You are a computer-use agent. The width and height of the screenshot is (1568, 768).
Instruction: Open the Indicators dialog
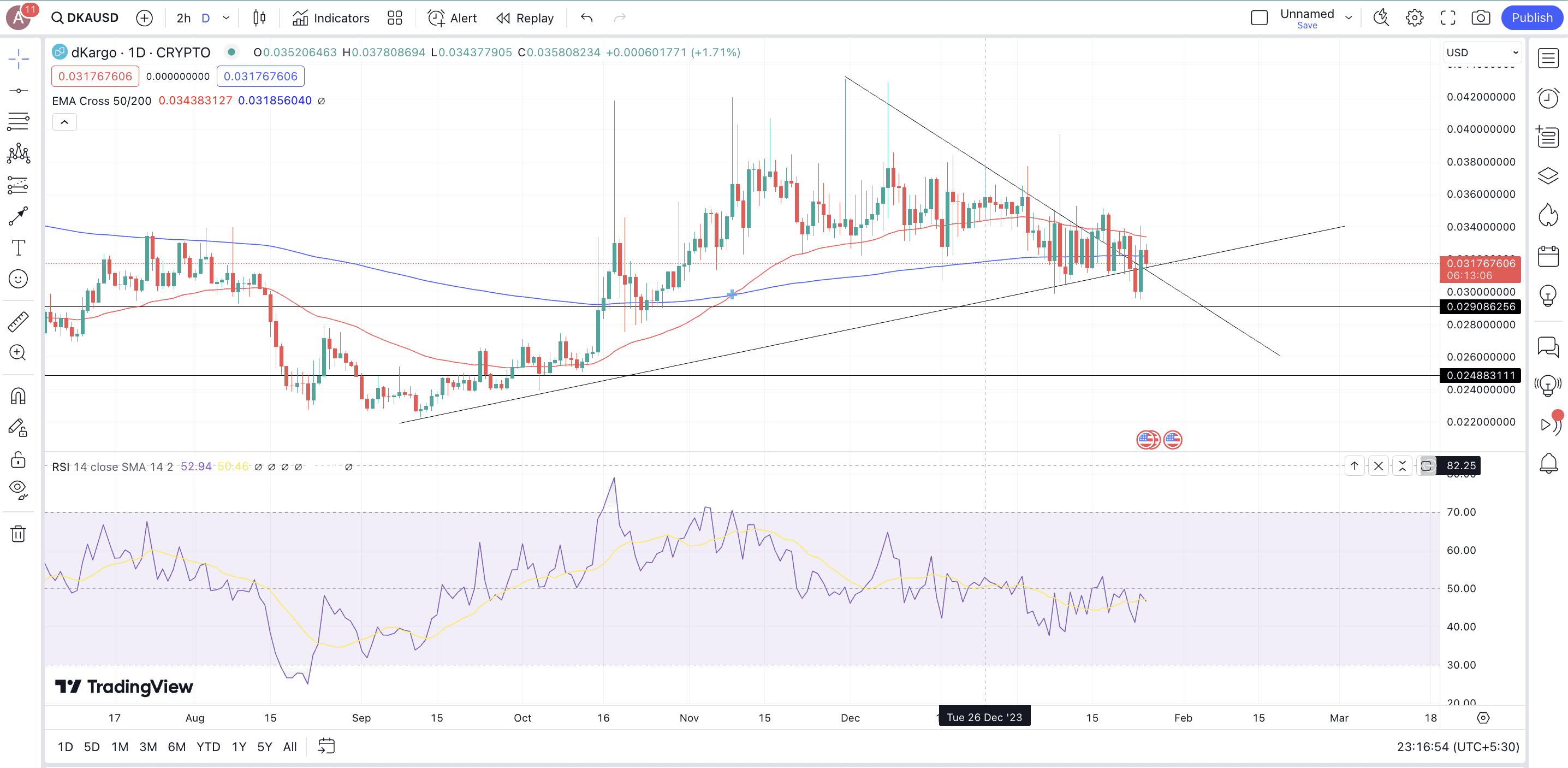pos(331,17)
